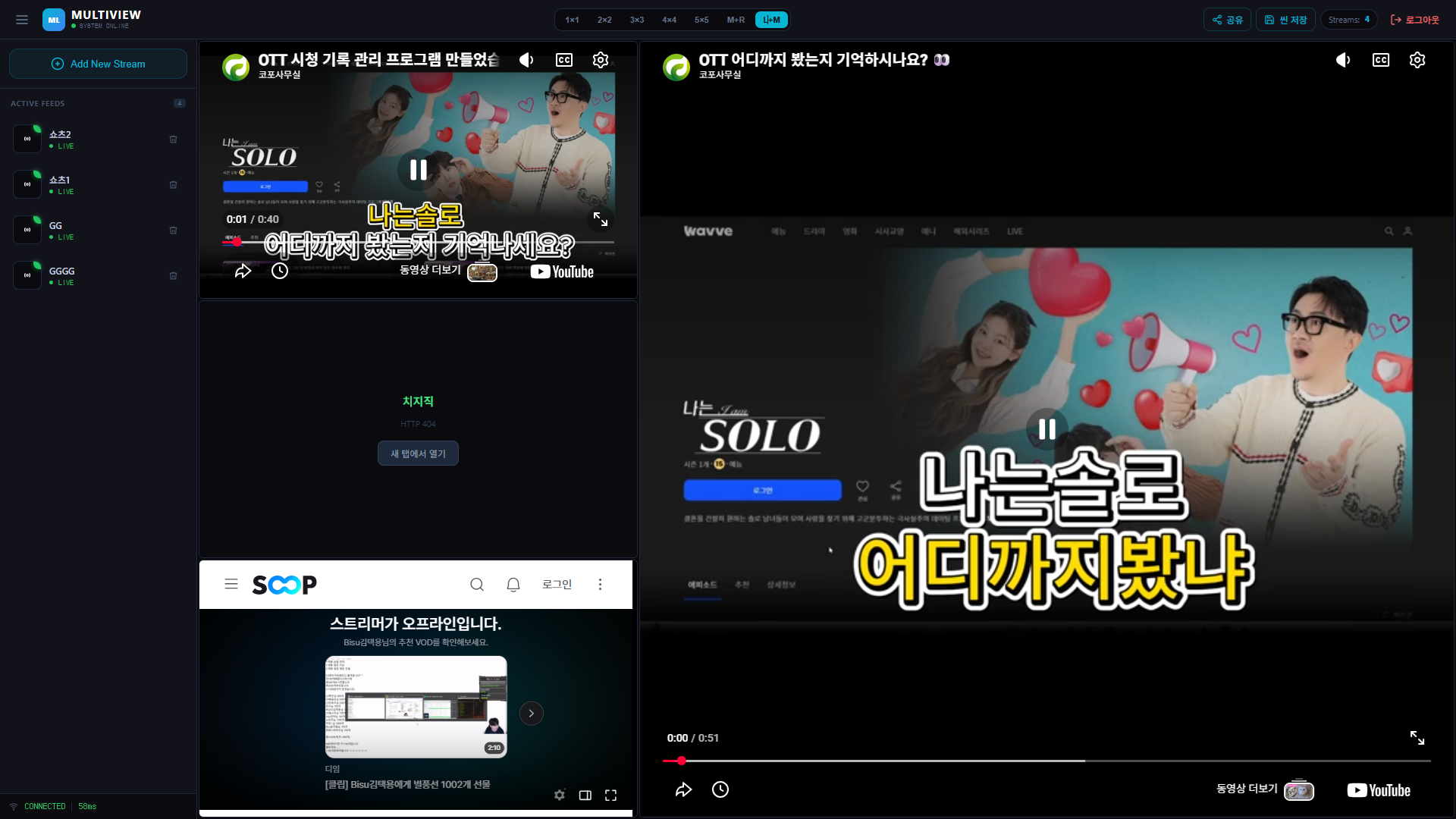Click the 쇼츠2 broadcast icon
Viewport: 1456px width, 819px height.
27,139
